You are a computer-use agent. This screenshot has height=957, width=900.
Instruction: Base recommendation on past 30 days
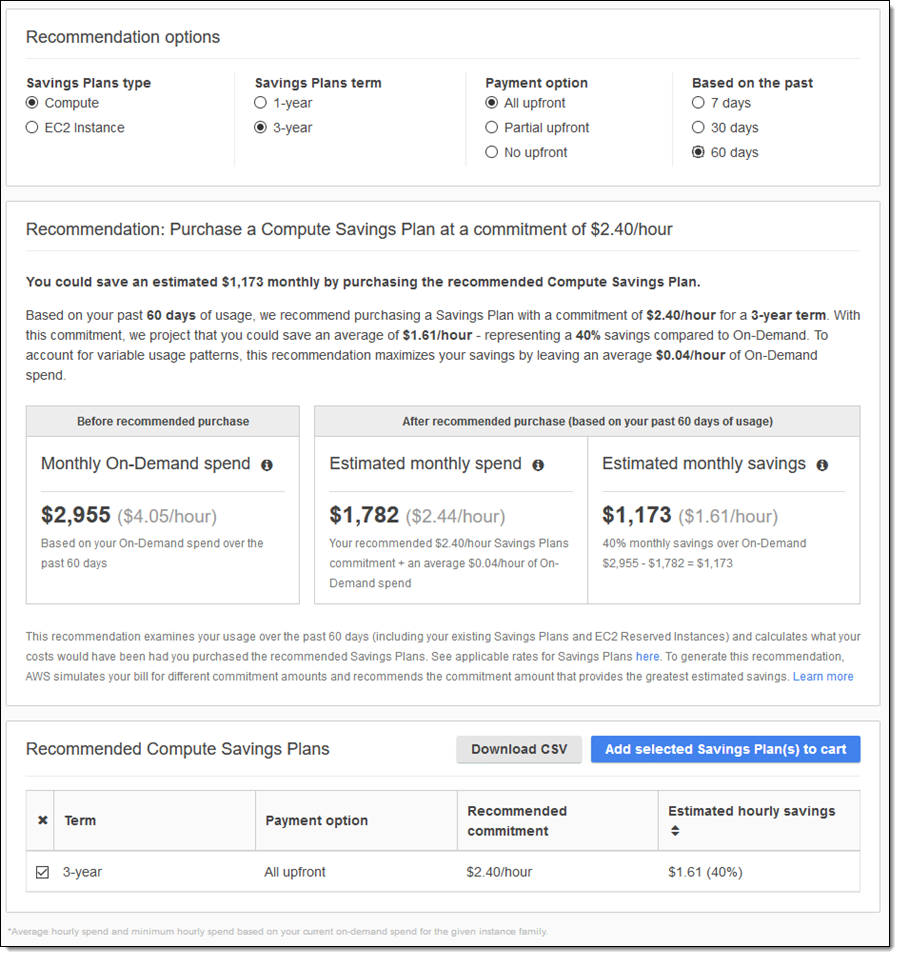(x=698, y=128)
